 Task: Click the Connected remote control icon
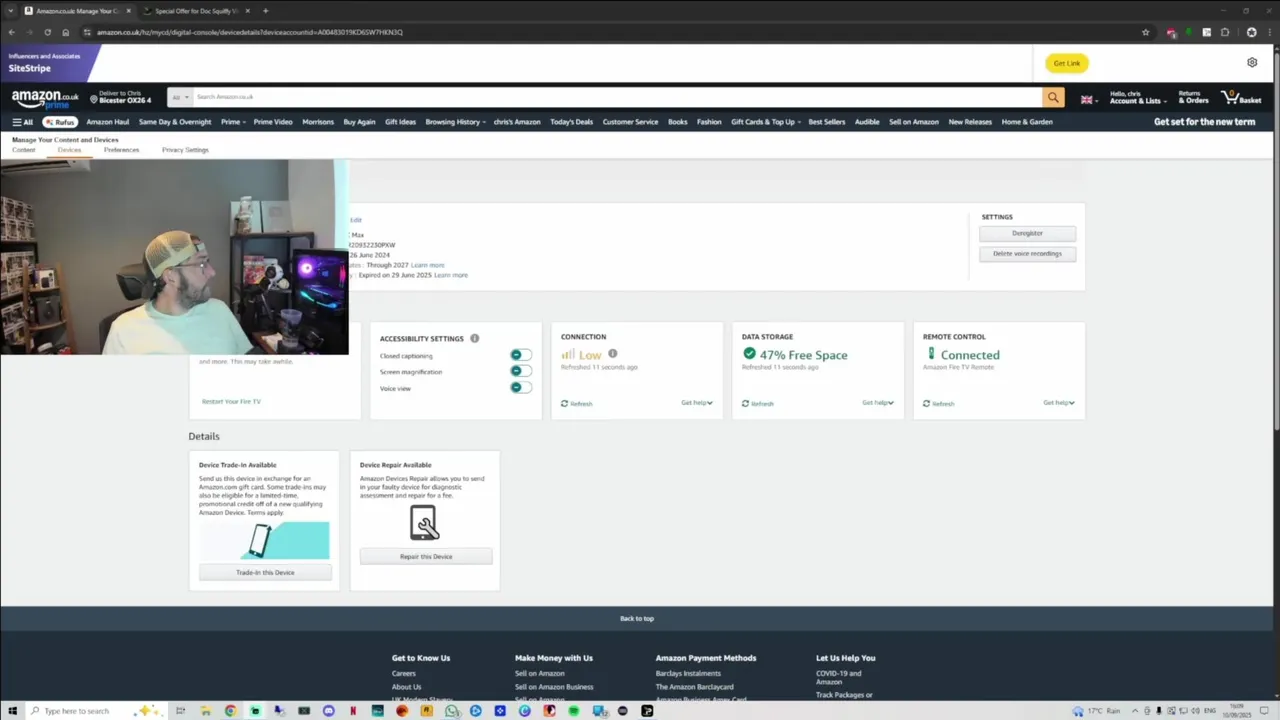(931, 354)
